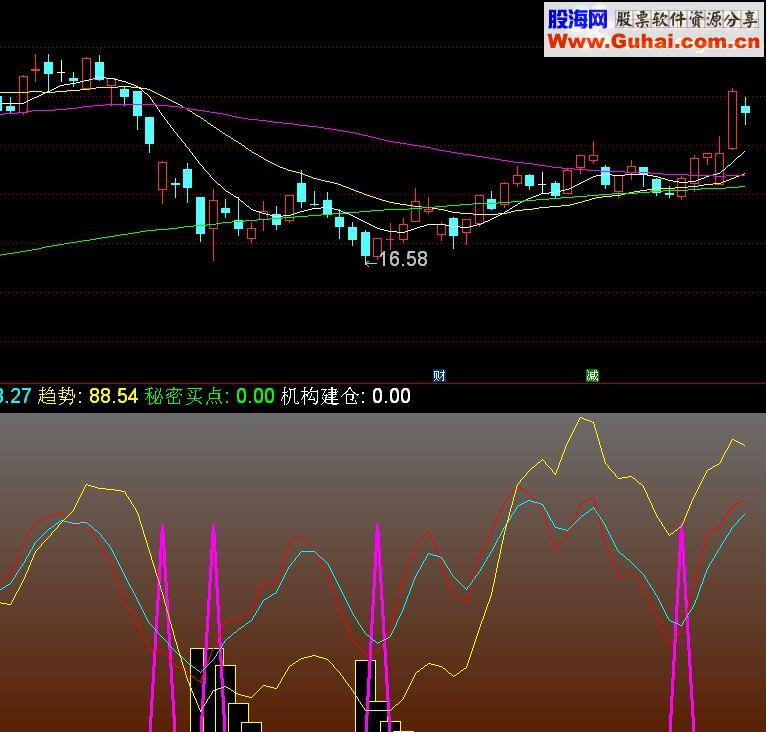Click the 机构建仓: 0.00 indicator value
766x732 pixels.
coord(346,396)
